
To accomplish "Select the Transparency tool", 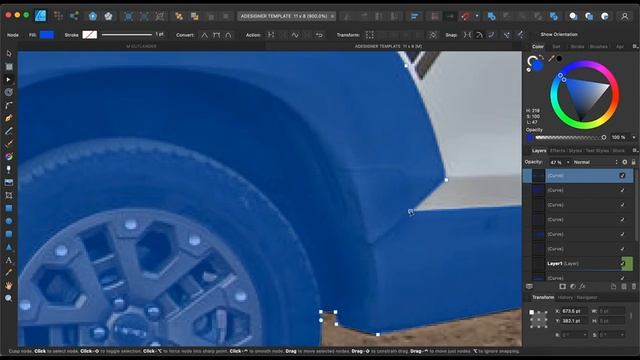I will tap(9, 169).
